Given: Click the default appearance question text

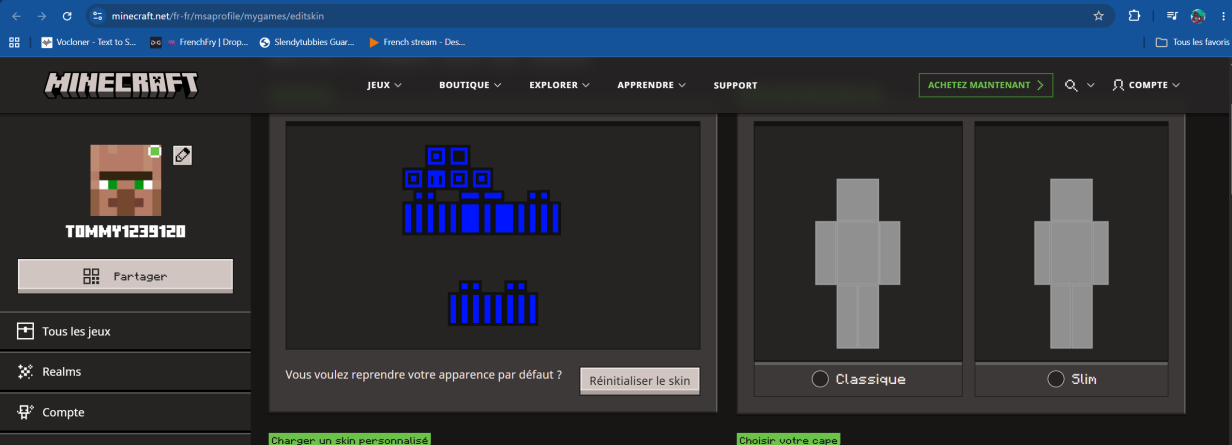Looking at the screenshot, I should click(x=423, y=375).
